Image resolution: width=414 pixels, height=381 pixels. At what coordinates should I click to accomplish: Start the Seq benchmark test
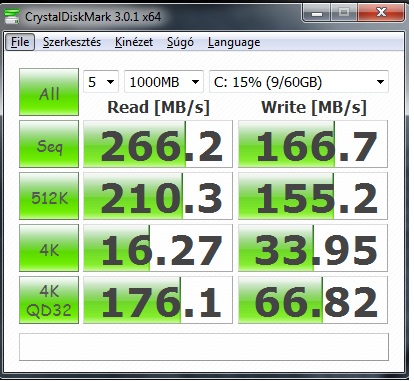pyautogui.click(x=49, y=144)
